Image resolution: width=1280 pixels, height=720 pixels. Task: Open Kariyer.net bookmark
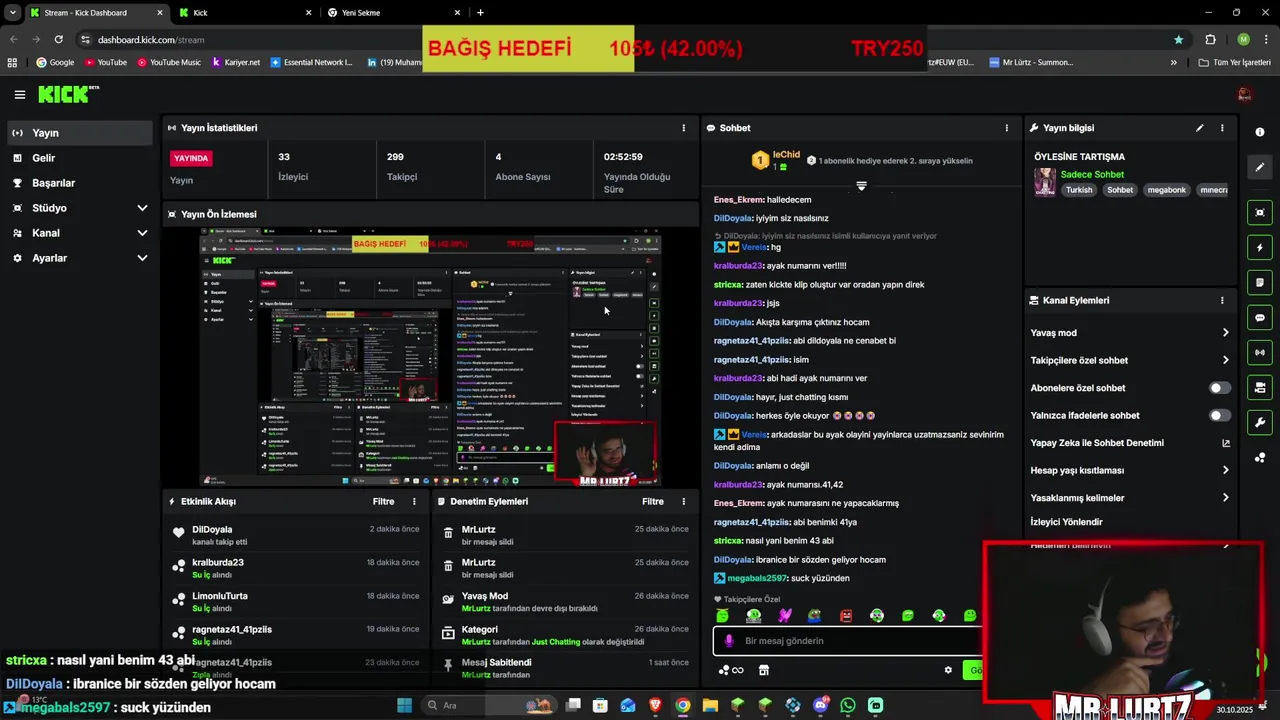coord(235,62)
